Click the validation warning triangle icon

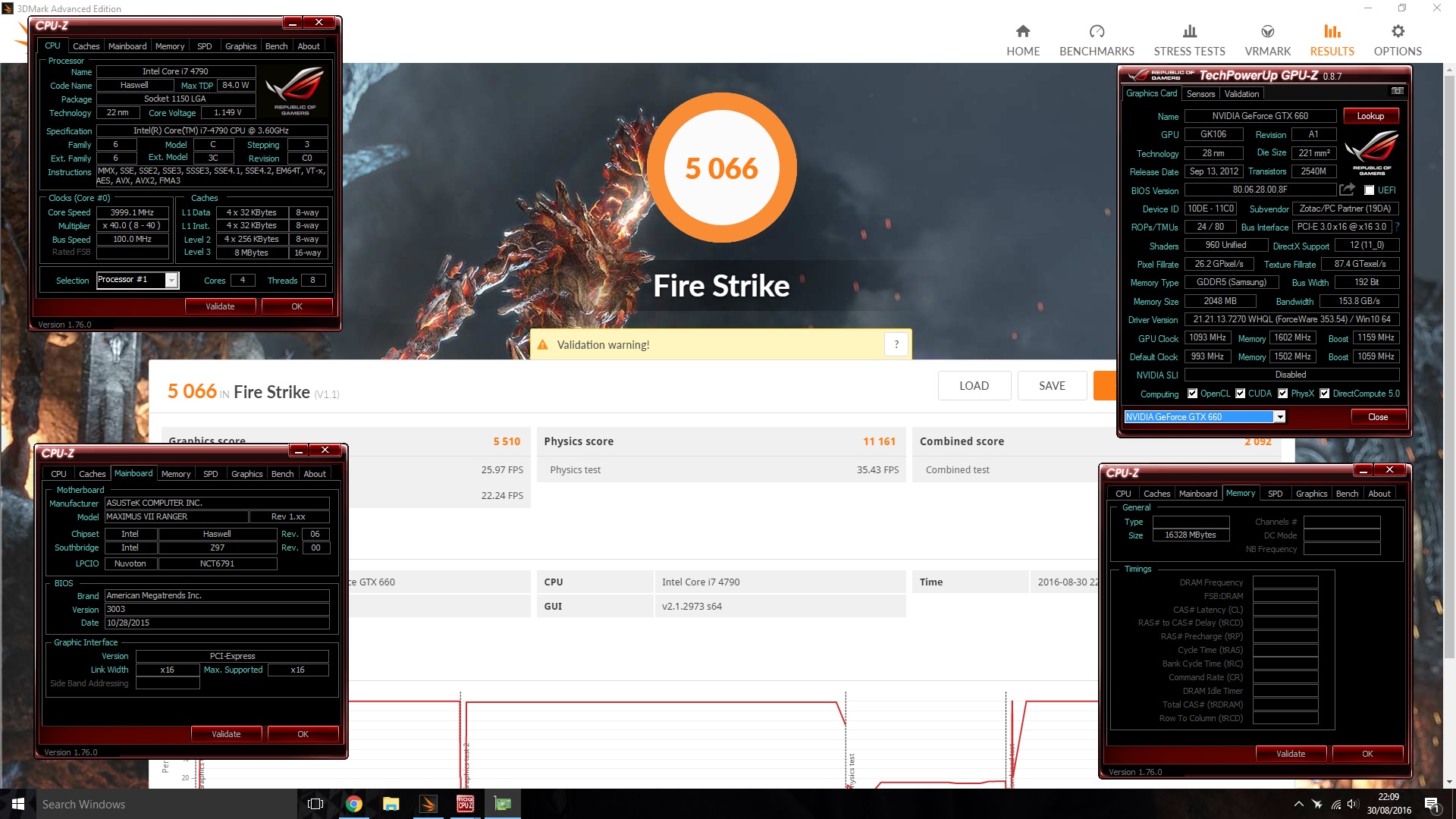(543, 345)
